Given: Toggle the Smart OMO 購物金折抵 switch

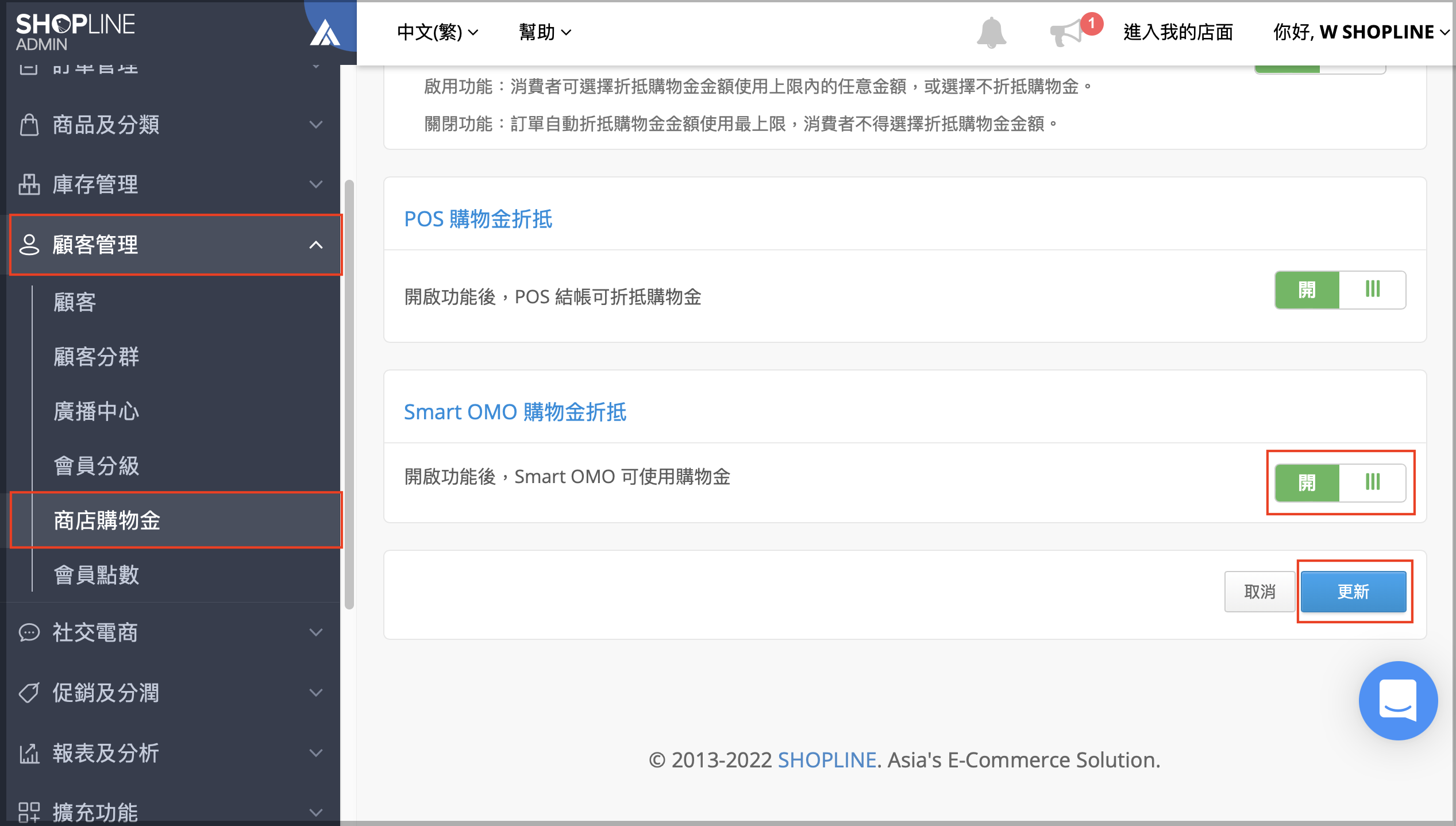Looking at the screenshot, I should tap(1340, 483).
